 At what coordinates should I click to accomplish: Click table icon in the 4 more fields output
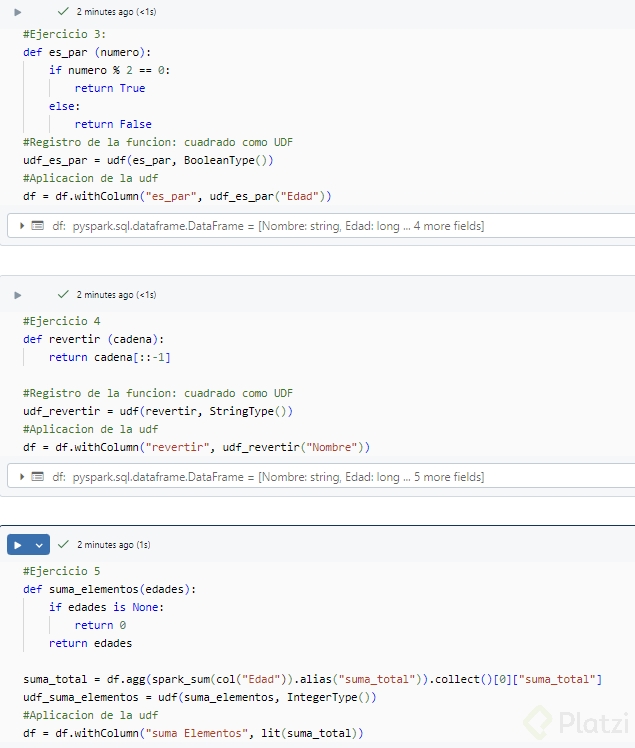coord(38,226)
